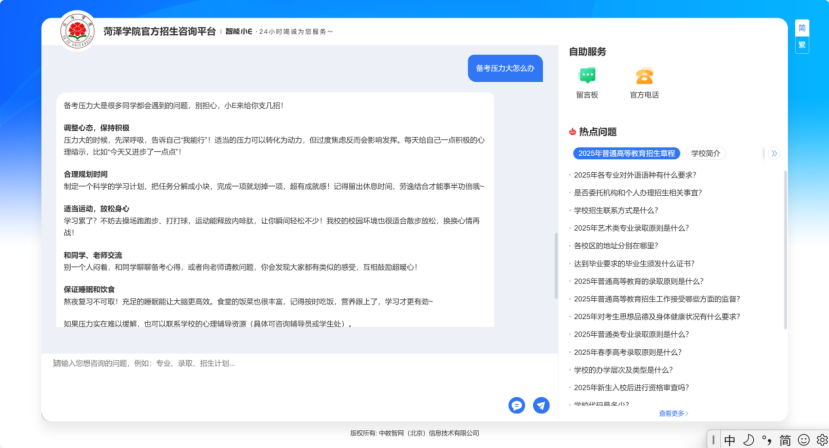This screenshot has width=829, height=448.
Task: Click the heading 和同学、老师交流
Action: tap(93, 255)
